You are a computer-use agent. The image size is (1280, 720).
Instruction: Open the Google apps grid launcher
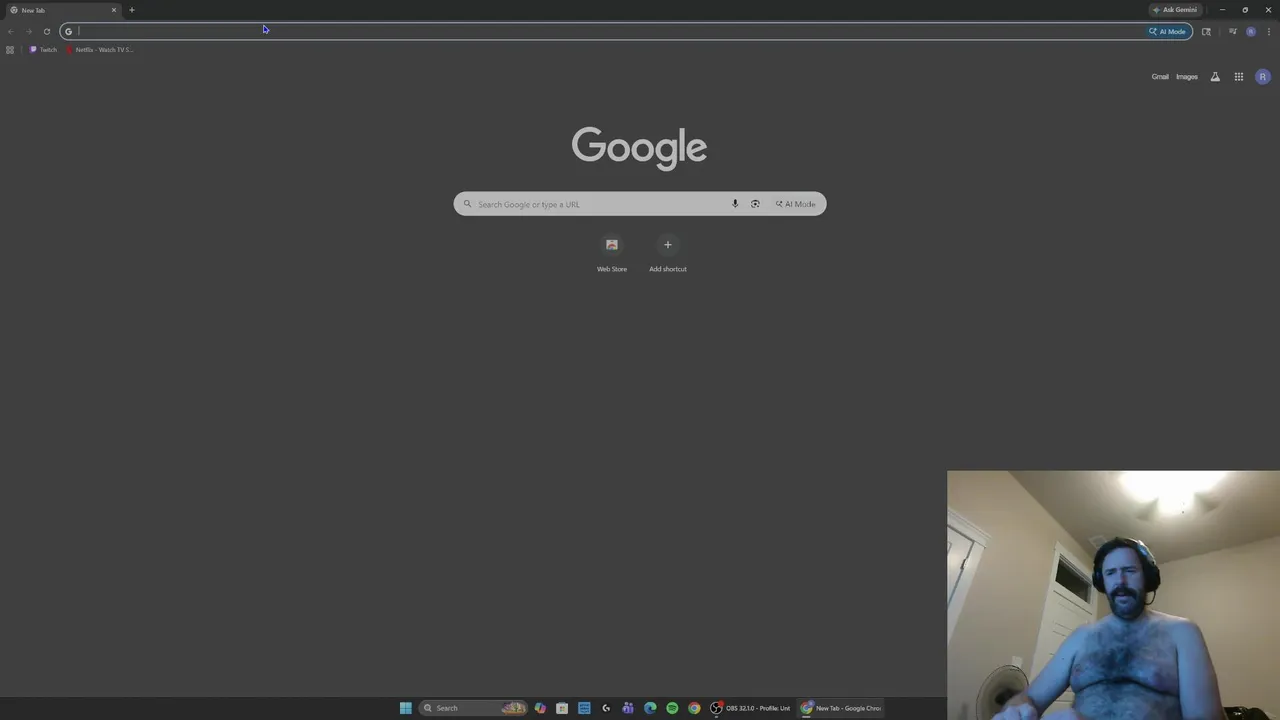(x=1239, y=77)
